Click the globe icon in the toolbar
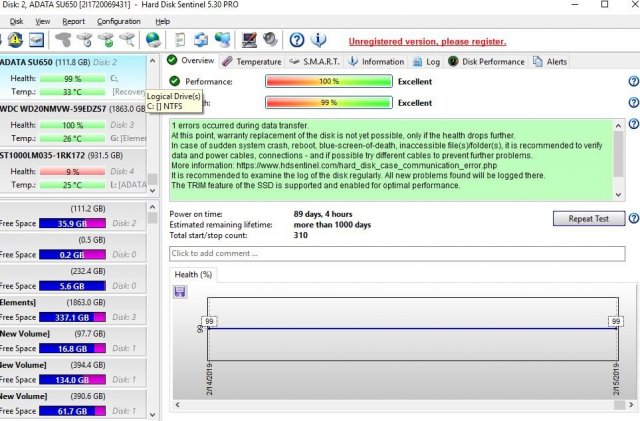This screenshot has height=421, width=640. [x=153, y=40]
